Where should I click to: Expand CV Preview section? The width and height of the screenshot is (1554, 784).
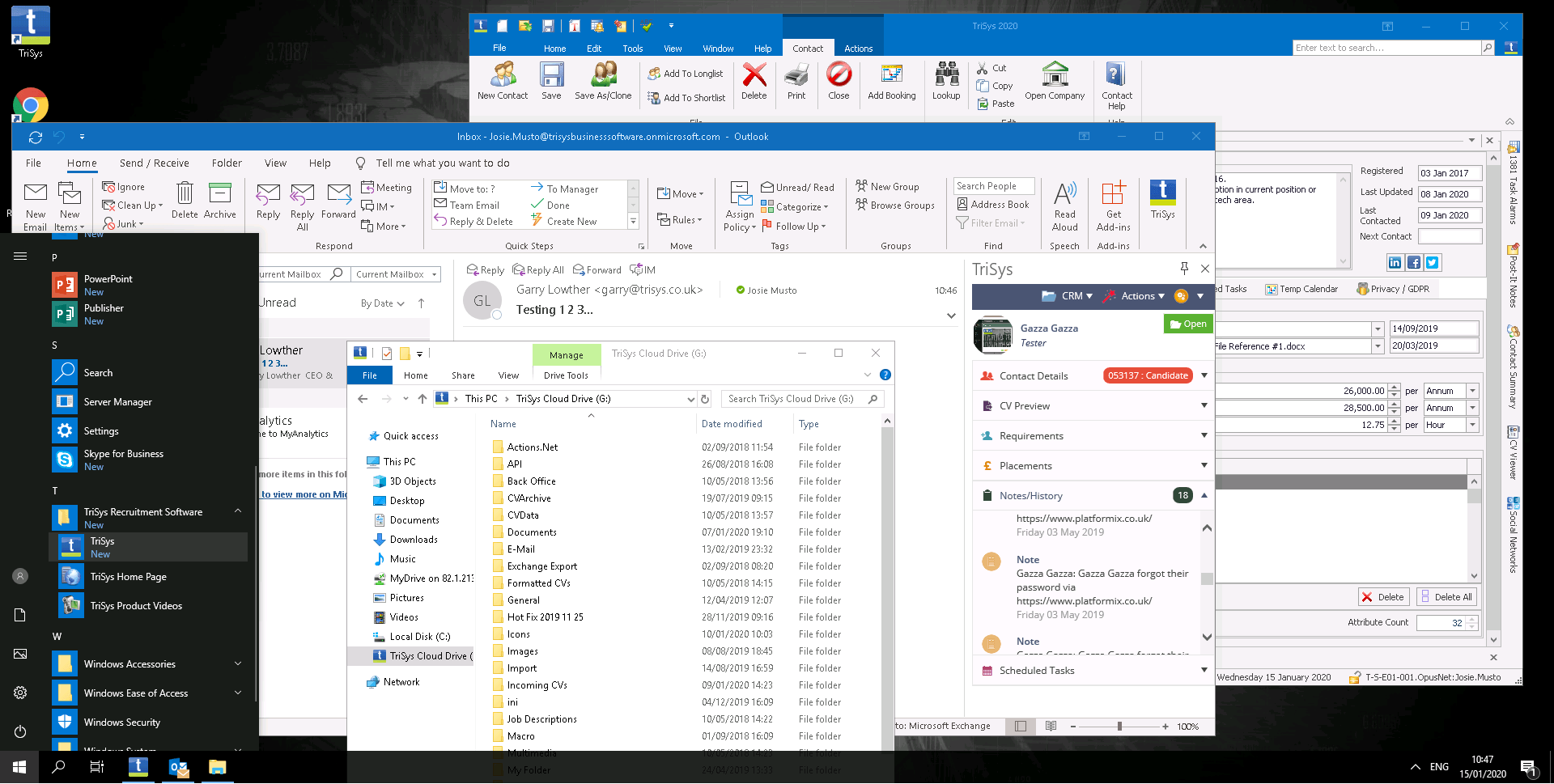1204,405
